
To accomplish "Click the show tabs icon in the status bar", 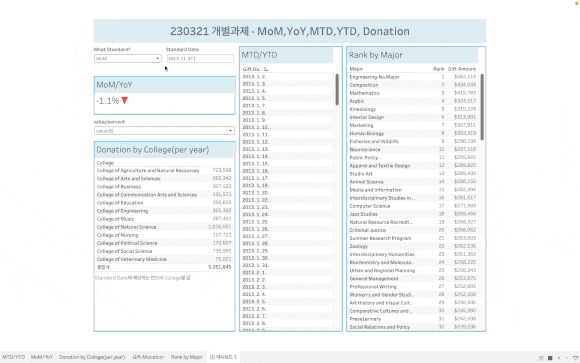I will tap(550, 358).
